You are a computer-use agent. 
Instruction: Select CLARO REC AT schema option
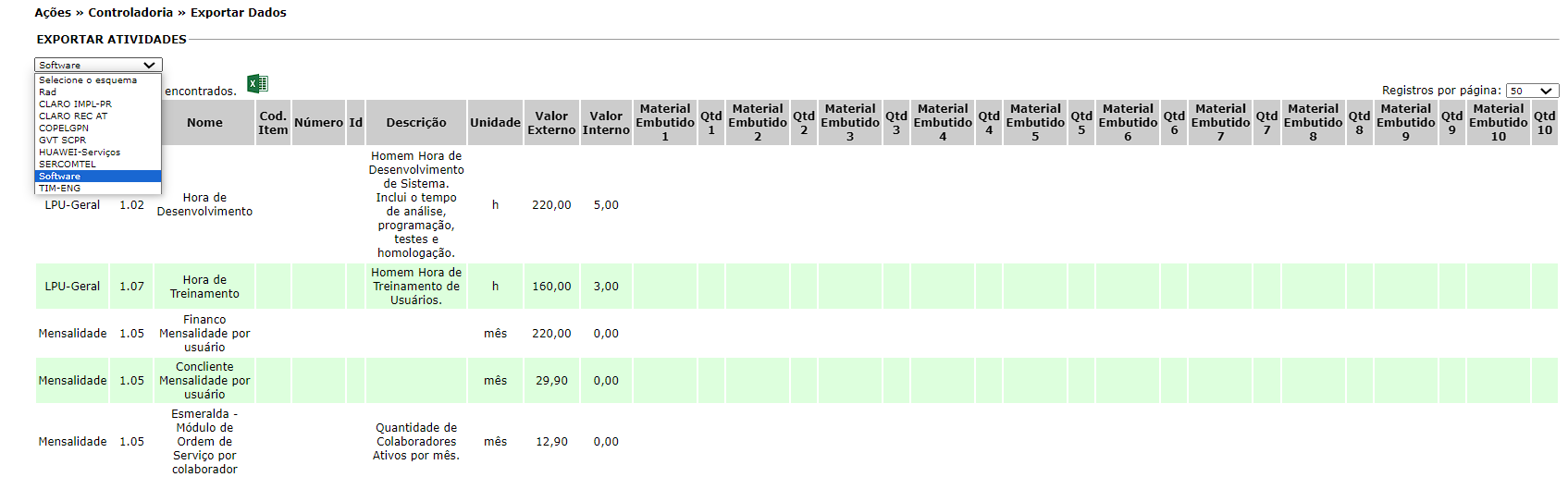pos(73,116)
